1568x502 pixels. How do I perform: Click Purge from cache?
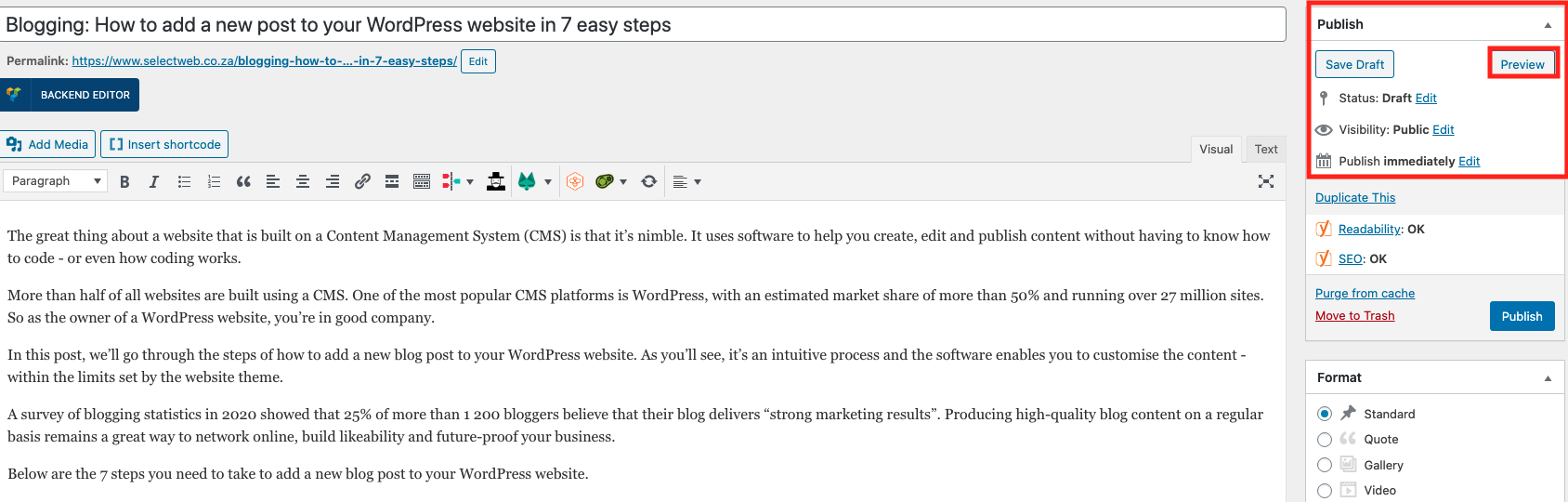point(1365,293)
